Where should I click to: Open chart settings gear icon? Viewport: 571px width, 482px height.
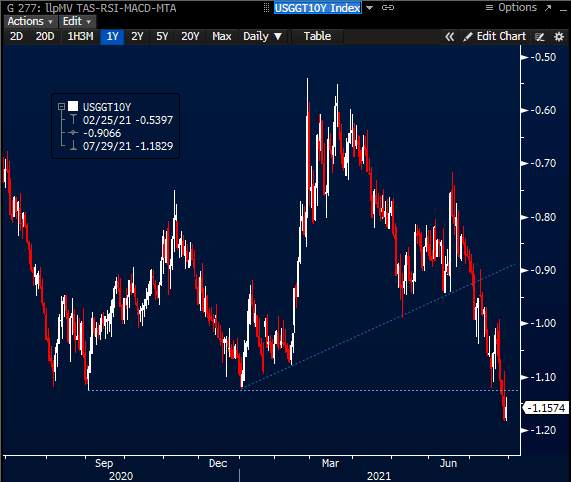click(559, 37)
